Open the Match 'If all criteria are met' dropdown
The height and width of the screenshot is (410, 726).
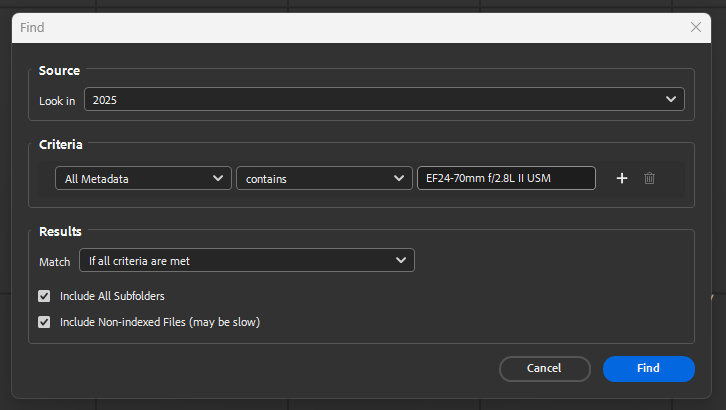coord(246,261)
